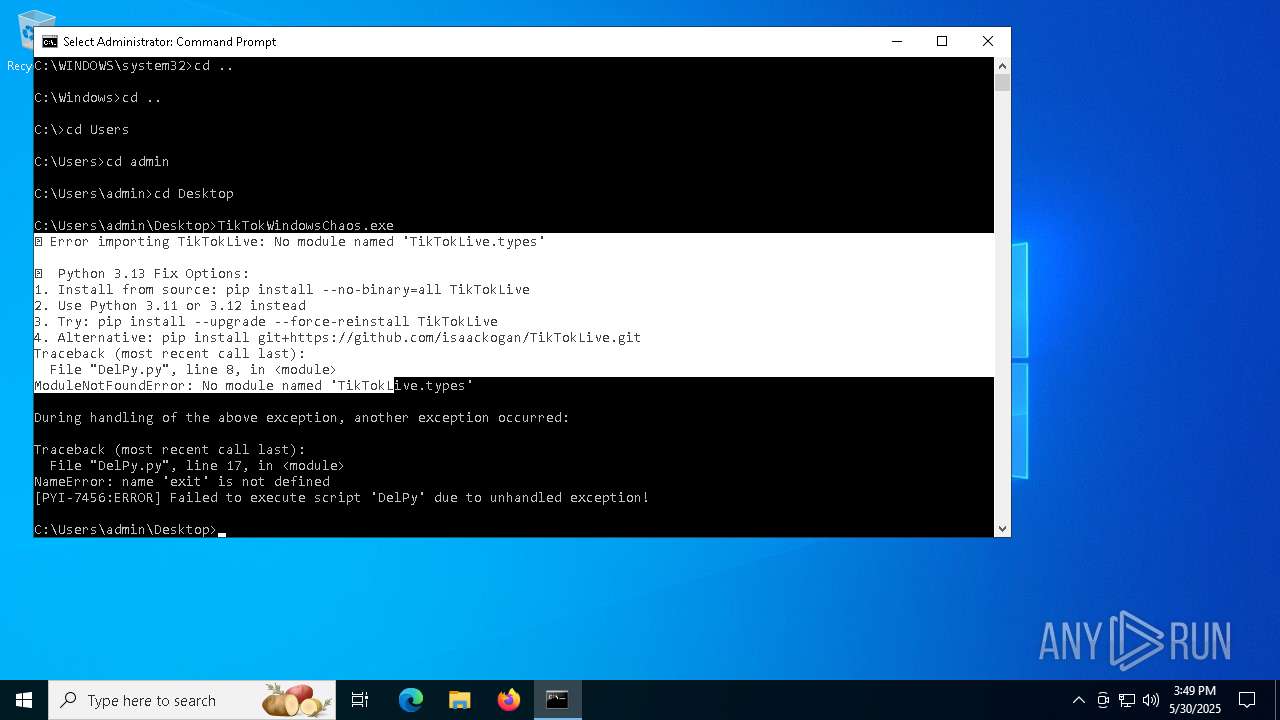Click the network status tray icon
The image size is (1280, 720).
(1127, 700)
